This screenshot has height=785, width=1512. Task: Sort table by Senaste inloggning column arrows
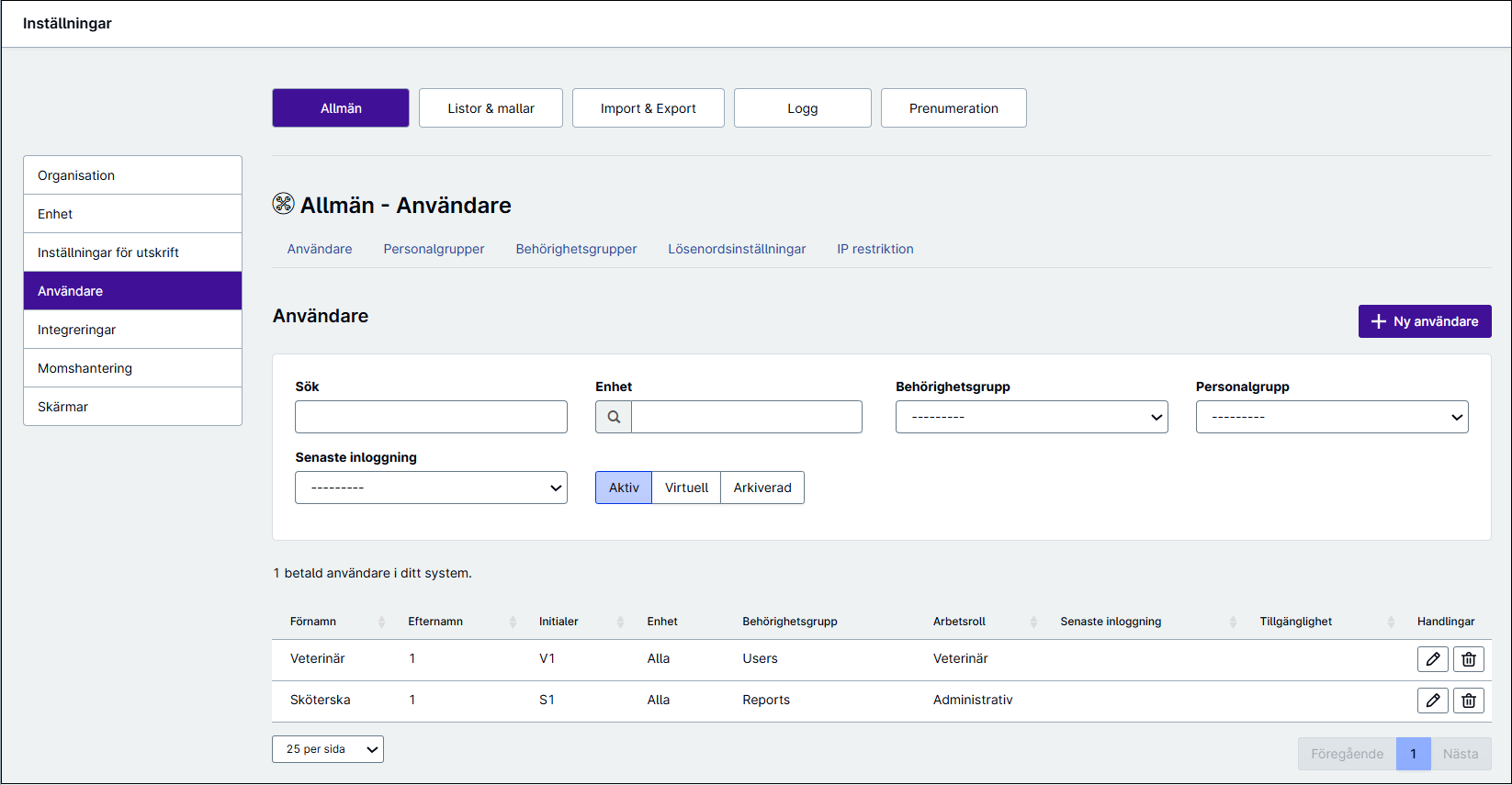[x=1233, y=622]
